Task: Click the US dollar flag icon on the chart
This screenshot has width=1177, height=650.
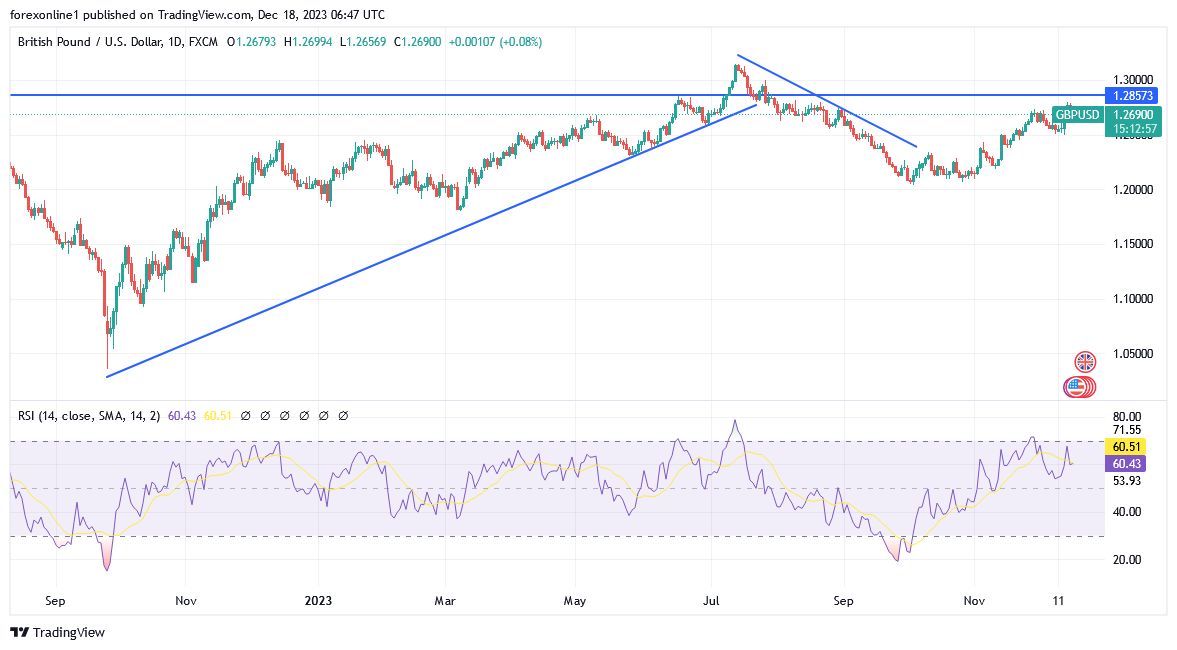Action: 1078,386
